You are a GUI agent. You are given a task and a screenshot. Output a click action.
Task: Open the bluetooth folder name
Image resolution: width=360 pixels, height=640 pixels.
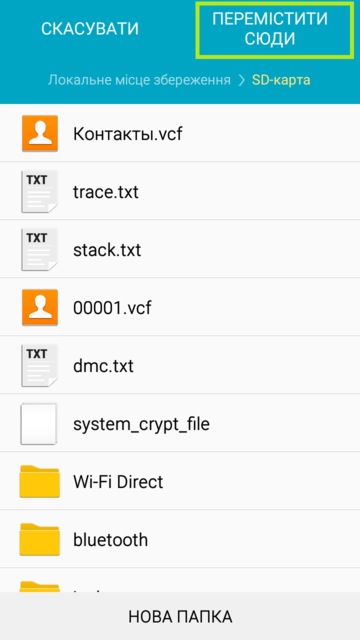pos(110,540)
